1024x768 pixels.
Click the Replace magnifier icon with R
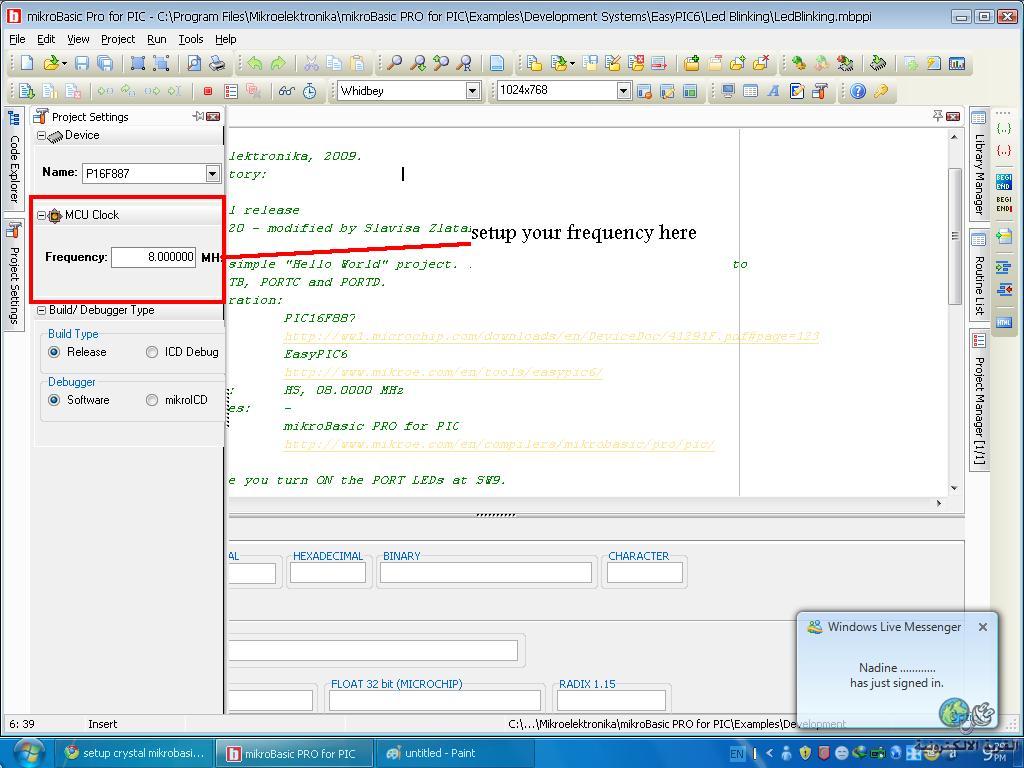click(x=464, y=63)
